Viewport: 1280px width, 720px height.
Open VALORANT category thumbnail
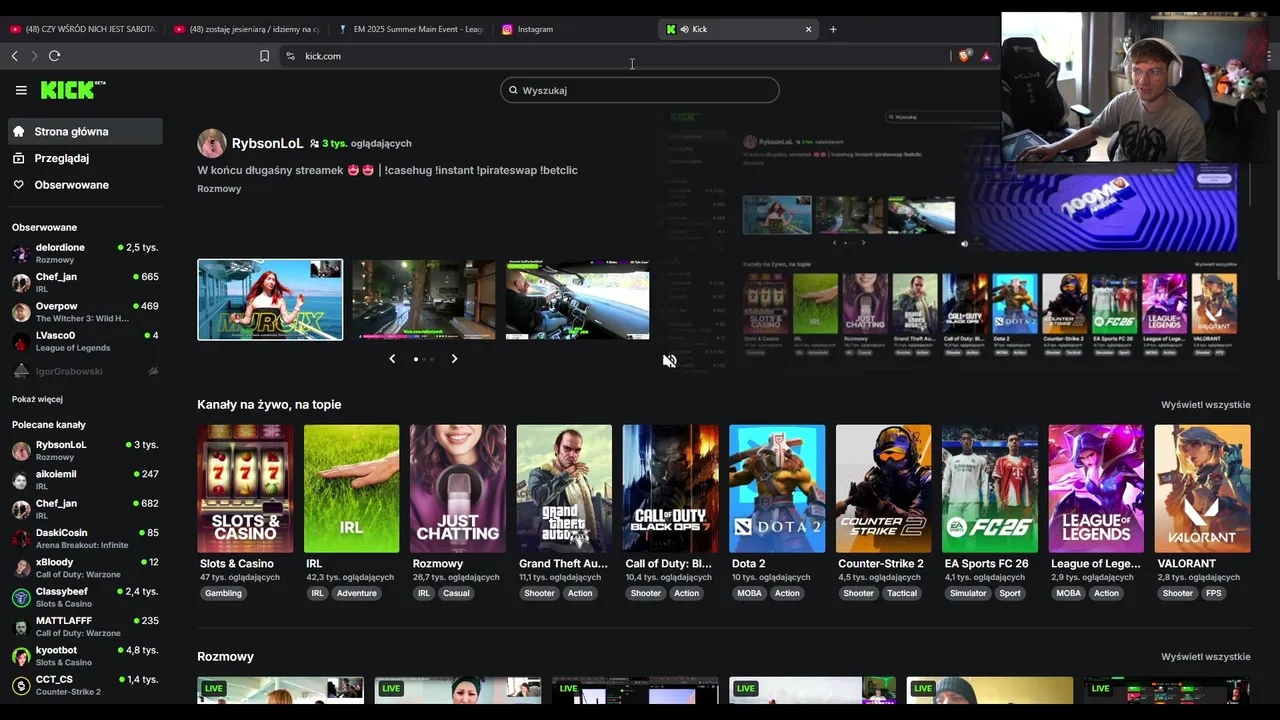click(1202, 488)
